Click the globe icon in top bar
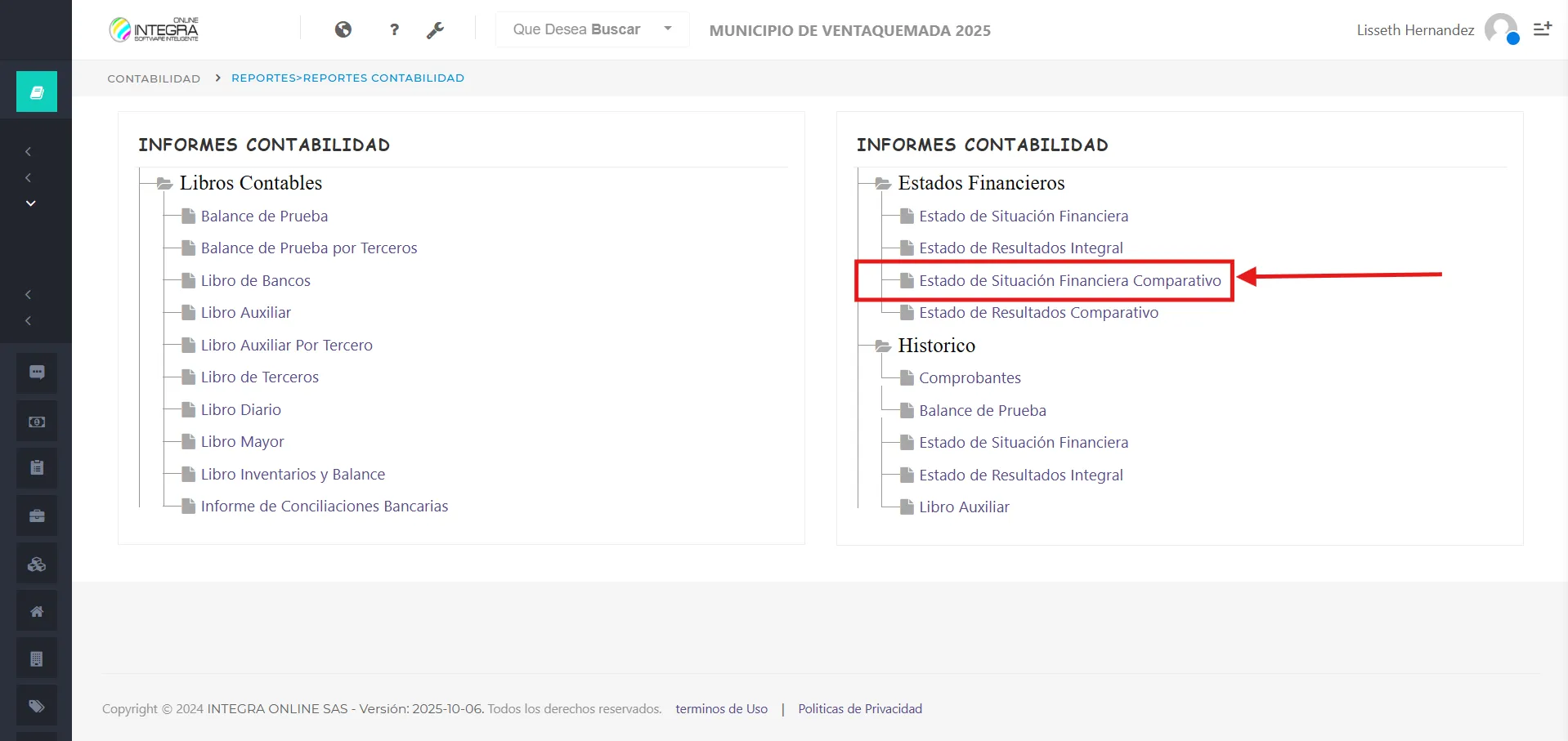This screenshot has height=741, width=1568. (343, 29)
